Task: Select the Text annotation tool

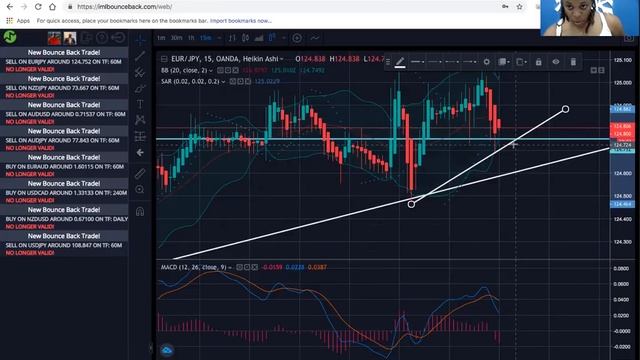Action: click(x=140, y=104)
